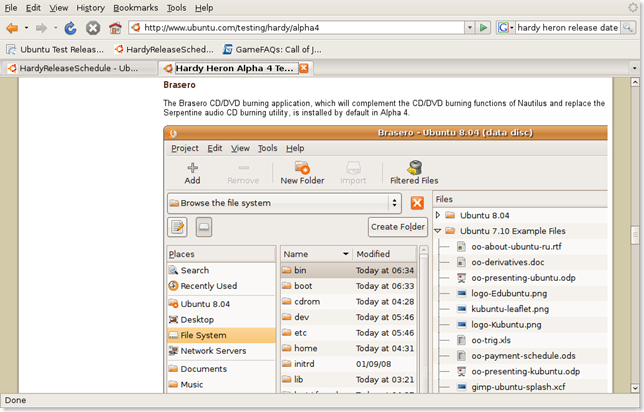The image size is (644, 412).
Task: Select logo-Edubuntu.png file
Action: tap(509, 293)
